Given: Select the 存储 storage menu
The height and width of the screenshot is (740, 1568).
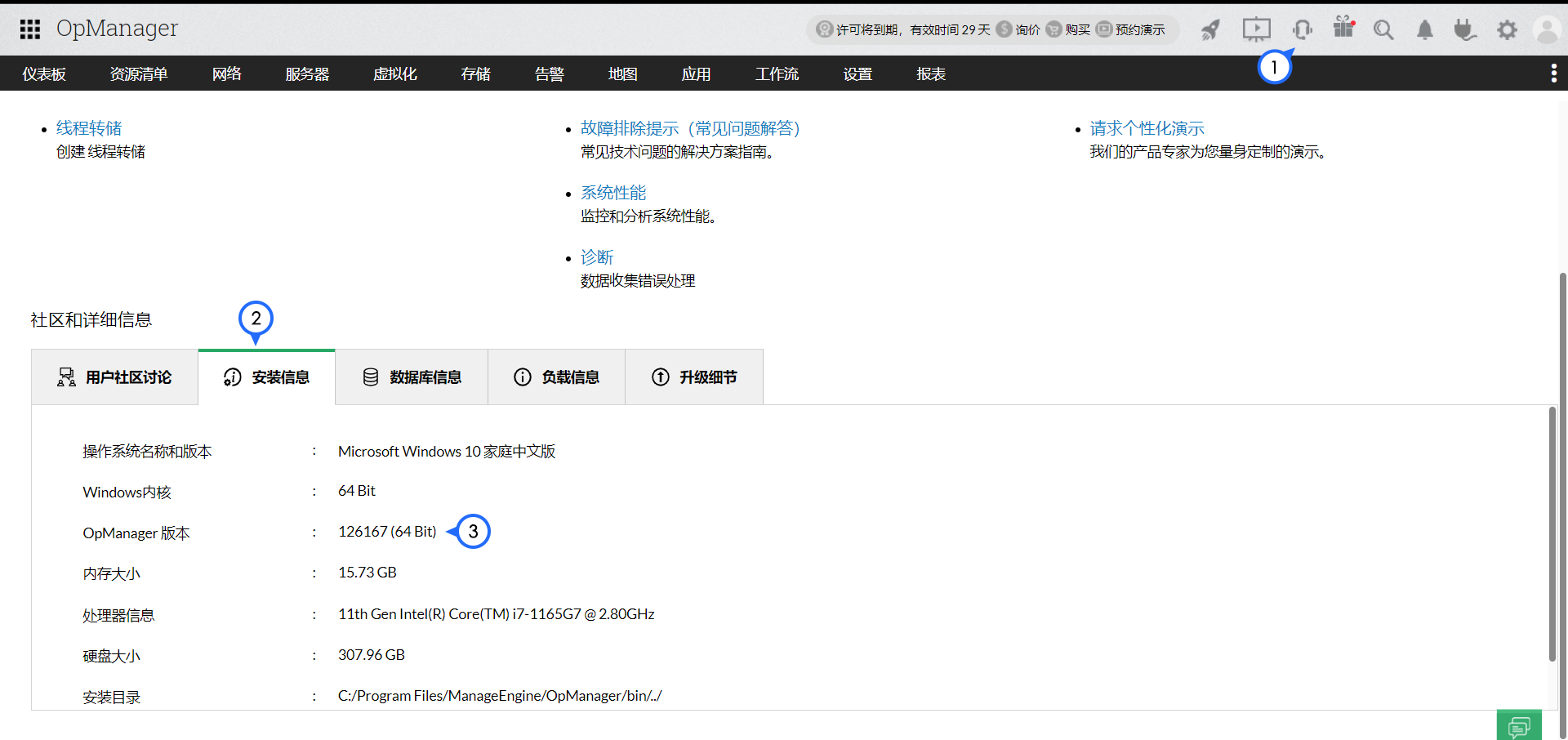Looking at the screenshot, I should [x=476, y=74].
